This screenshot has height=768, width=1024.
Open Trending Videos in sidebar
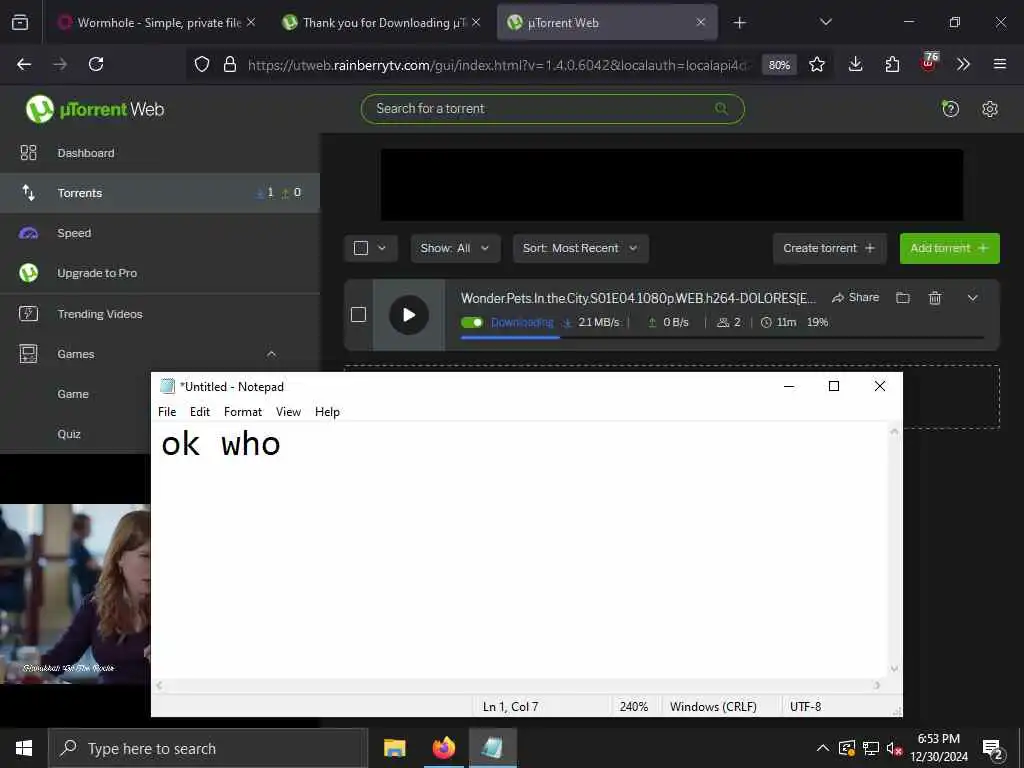pos(160,314)
